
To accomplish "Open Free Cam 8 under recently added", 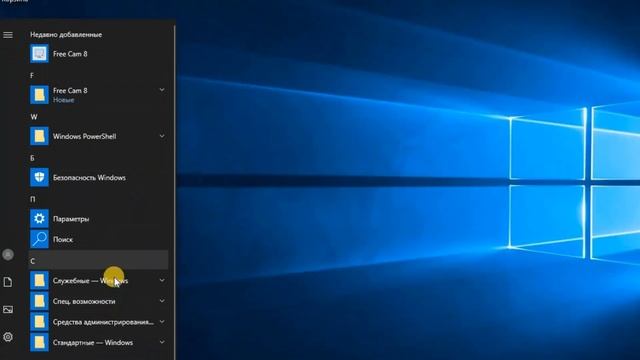I will point(70,54).
